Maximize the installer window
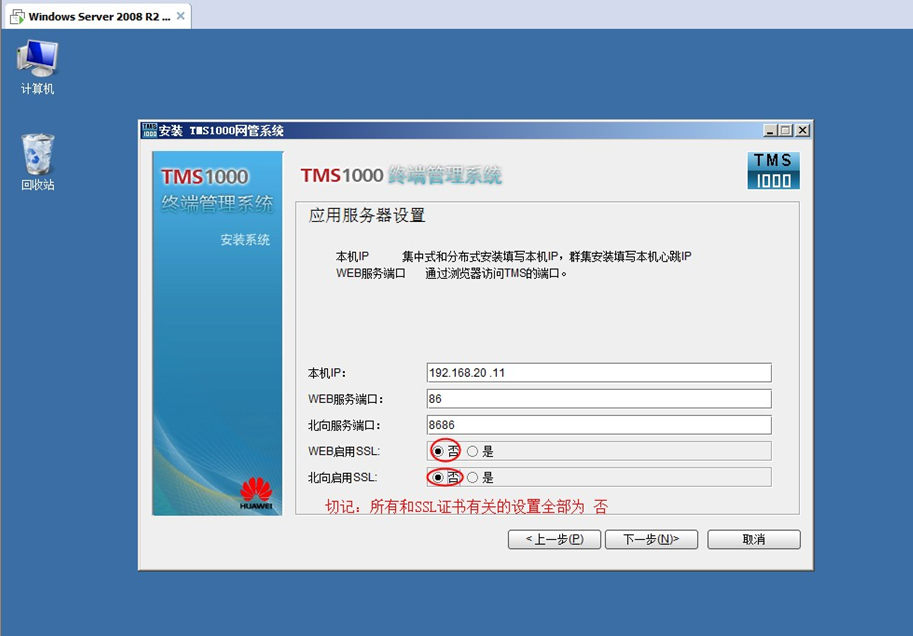 [785, 130]
